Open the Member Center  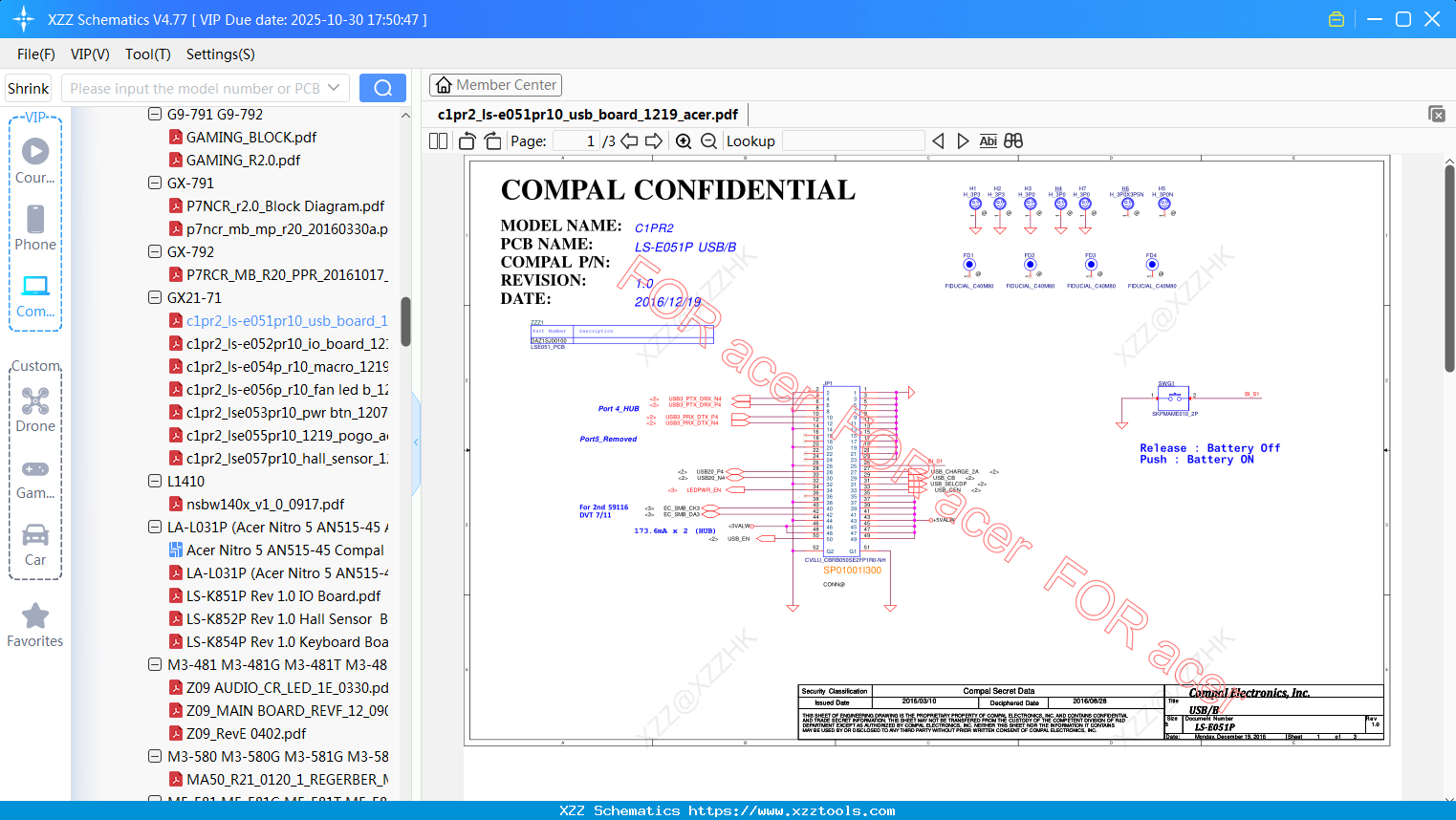[x=495, y=85]
